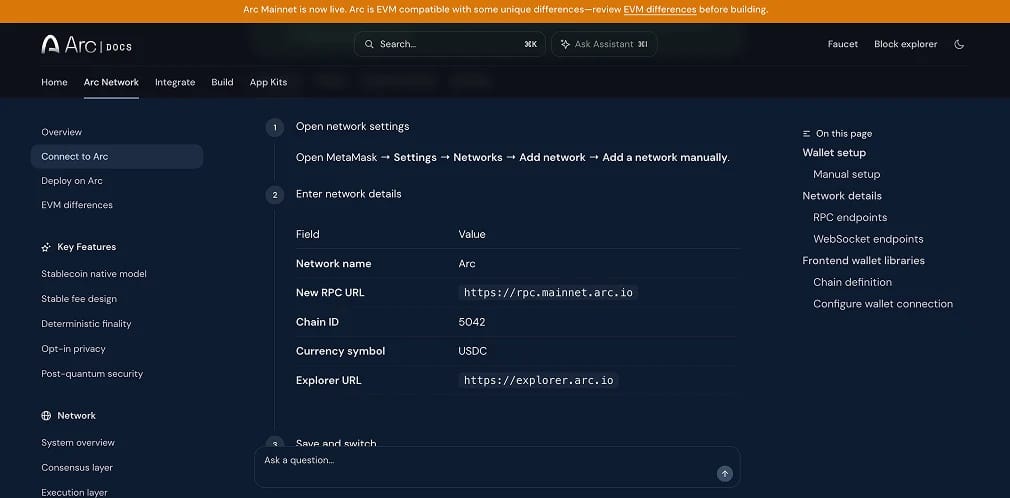The width and height of the screenshot is (1010, 498).
Task: Click the Key Features sparkle icon
Action: (x=46, y=247)
